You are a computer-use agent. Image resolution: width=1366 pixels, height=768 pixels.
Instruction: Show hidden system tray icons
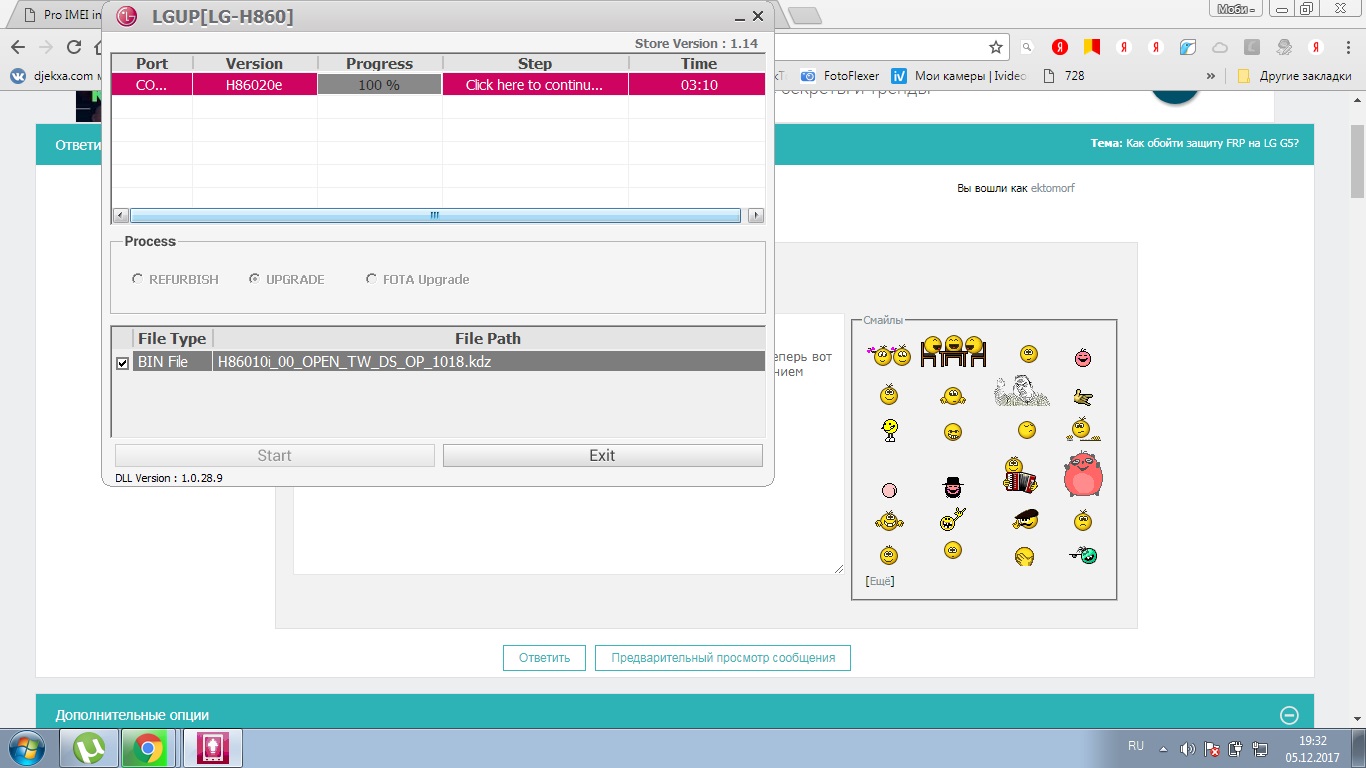click(x=1162, y=748)
